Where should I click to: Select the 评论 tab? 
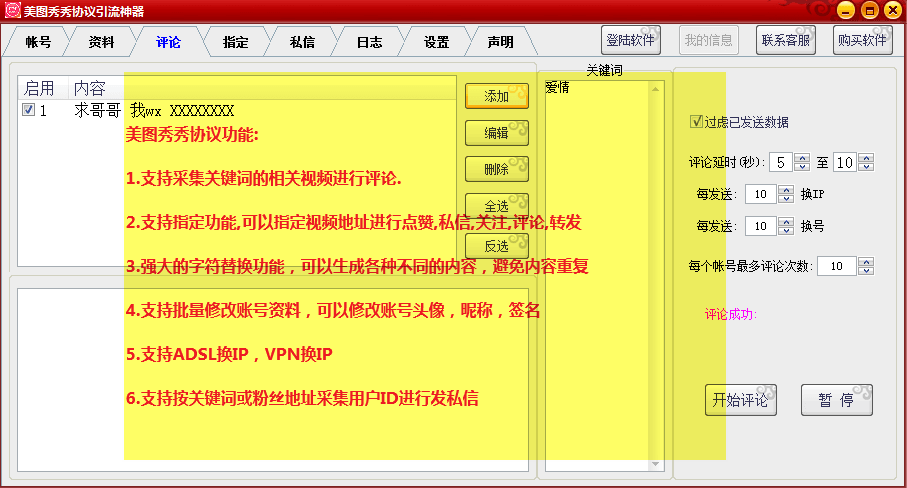tap(168, 42)
